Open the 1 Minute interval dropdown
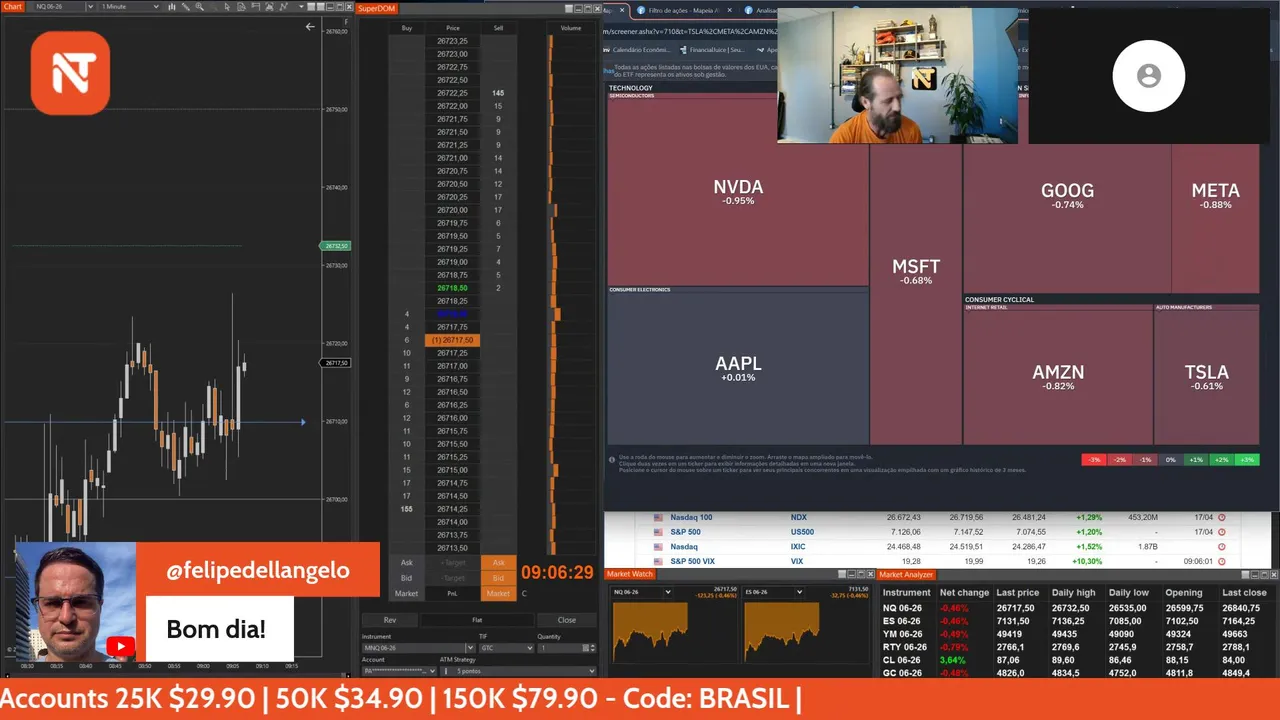 (129, 6)
